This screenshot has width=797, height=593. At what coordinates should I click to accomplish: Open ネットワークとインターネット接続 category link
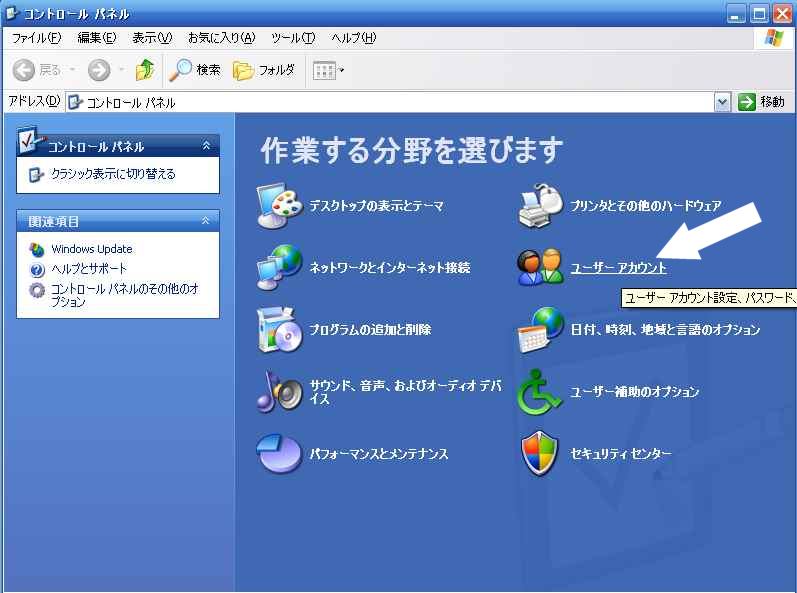tap(390, 268)
